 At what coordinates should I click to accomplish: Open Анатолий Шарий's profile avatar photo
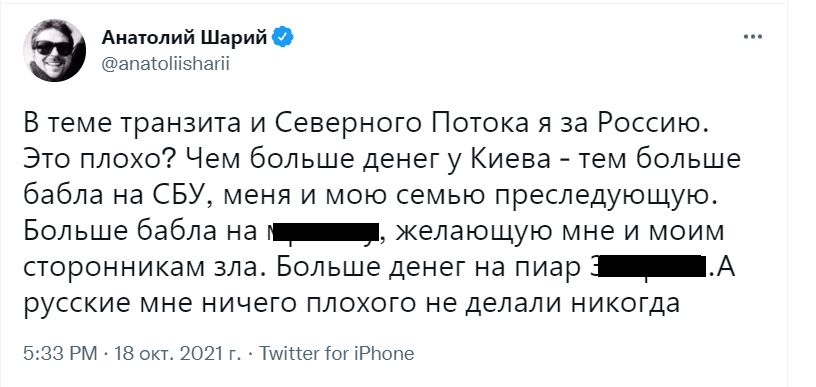pyautogui.click(x=55, y=50)
